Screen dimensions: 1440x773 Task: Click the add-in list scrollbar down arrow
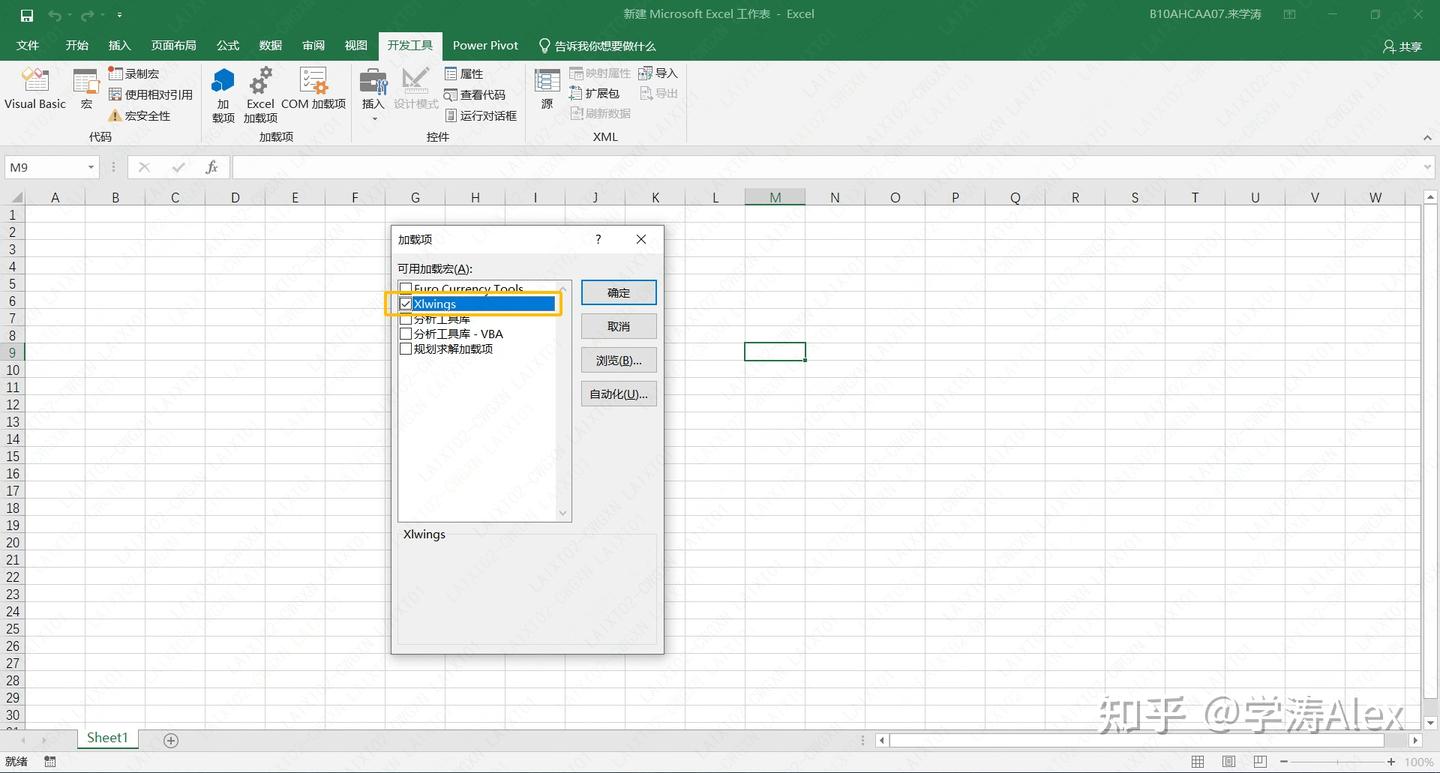(x=563, y=514)
